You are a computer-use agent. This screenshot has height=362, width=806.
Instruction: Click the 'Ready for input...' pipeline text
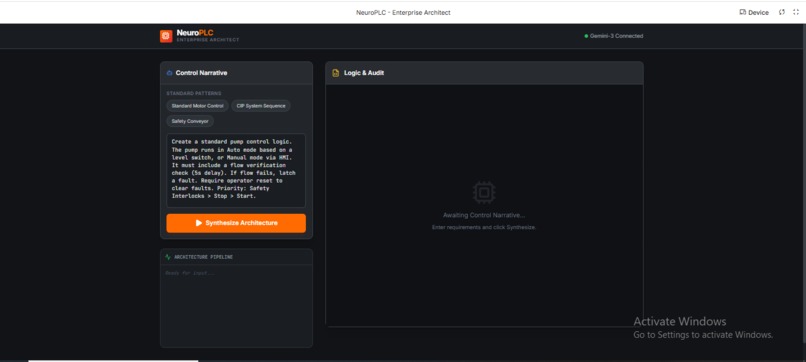coord(190,273)
